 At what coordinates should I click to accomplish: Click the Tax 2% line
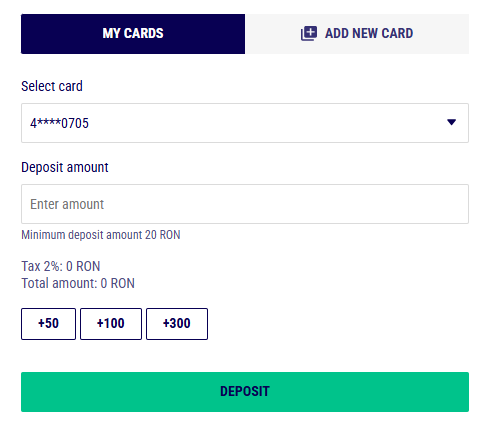[61, 266]
